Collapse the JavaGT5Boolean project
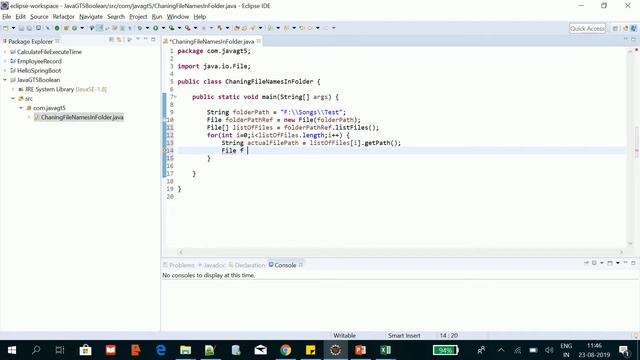The image size is (640, 360). click(x=5, y=80)
